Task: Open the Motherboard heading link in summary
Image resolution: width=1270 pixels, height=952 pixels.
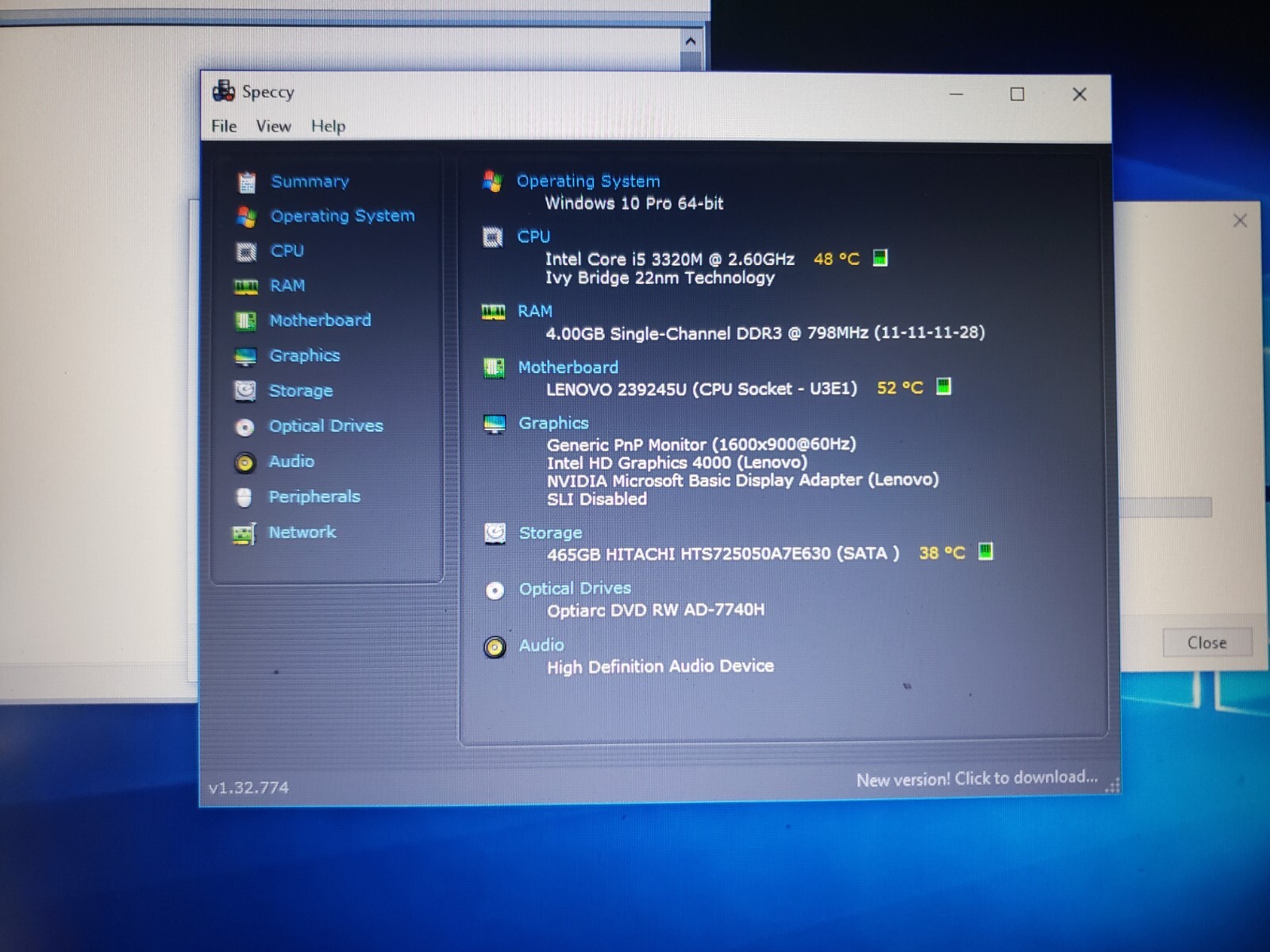Action: pyautogui.click(x=568, y=367)
